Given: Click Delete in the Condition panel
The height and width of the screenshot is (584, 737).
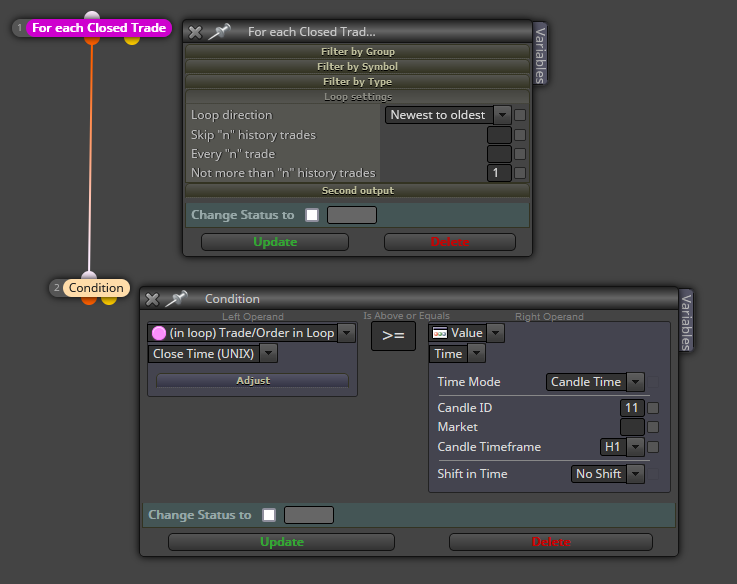Looking at the screenshot, I should [551, 542].
